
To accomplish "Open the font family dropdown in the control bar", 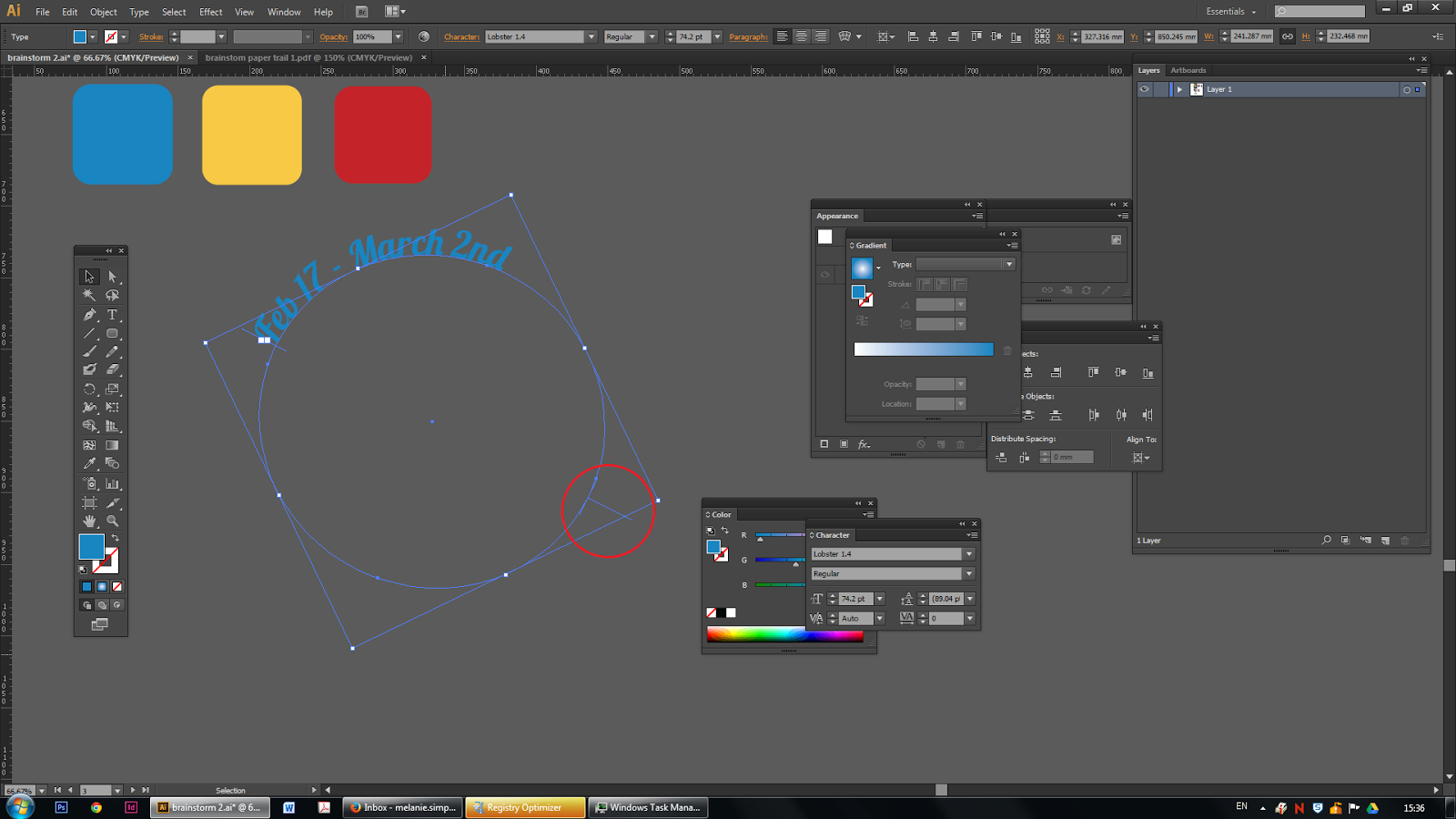I will [591, 36].
